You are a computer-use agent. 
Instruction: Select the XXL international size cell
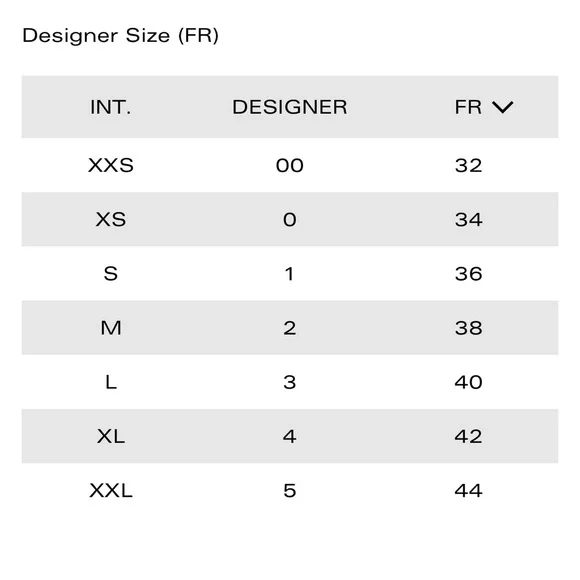click(x=111, y=490)
